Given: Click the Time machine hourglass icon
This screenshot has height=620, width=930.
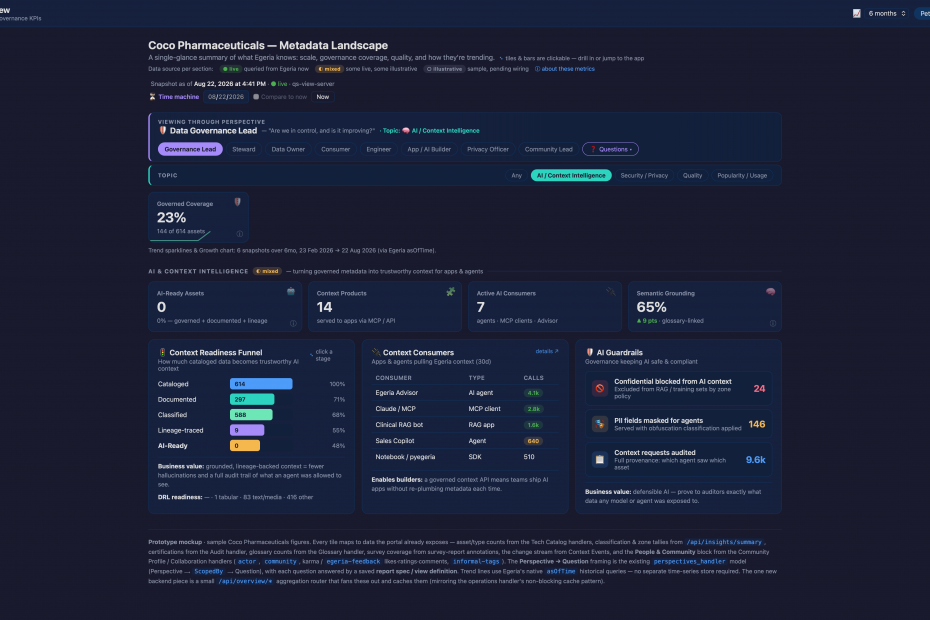Looking at the screenshot, I should point(152,97).
